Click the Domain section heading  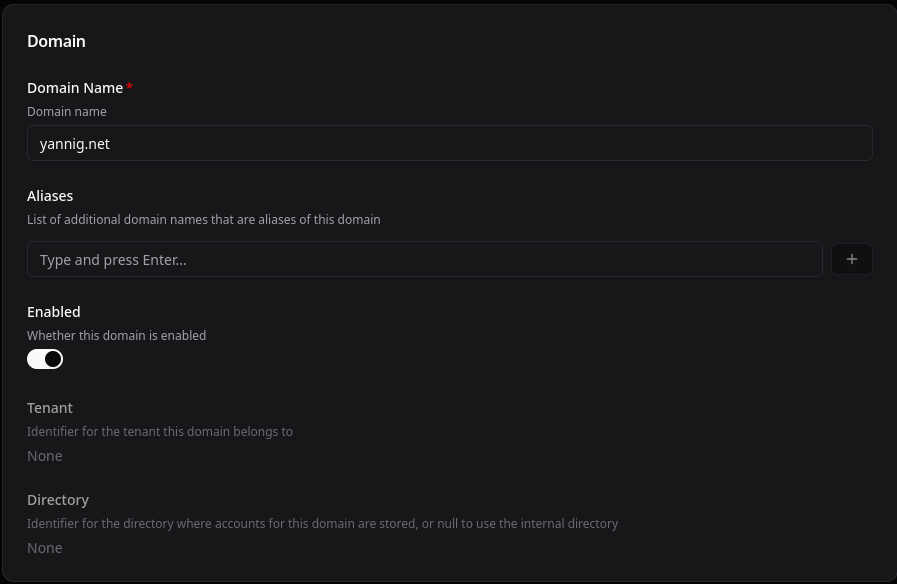[56, 41]
